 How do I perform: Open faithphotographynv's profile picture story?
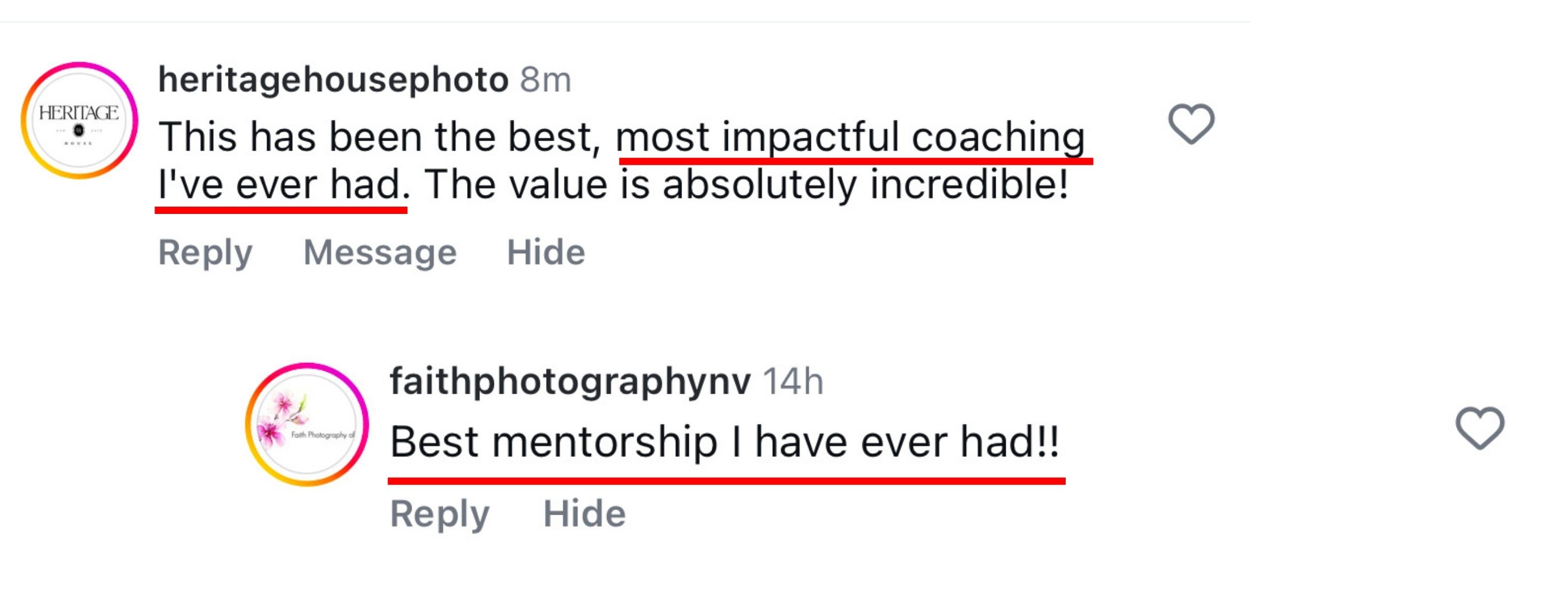tap(307, 425)
